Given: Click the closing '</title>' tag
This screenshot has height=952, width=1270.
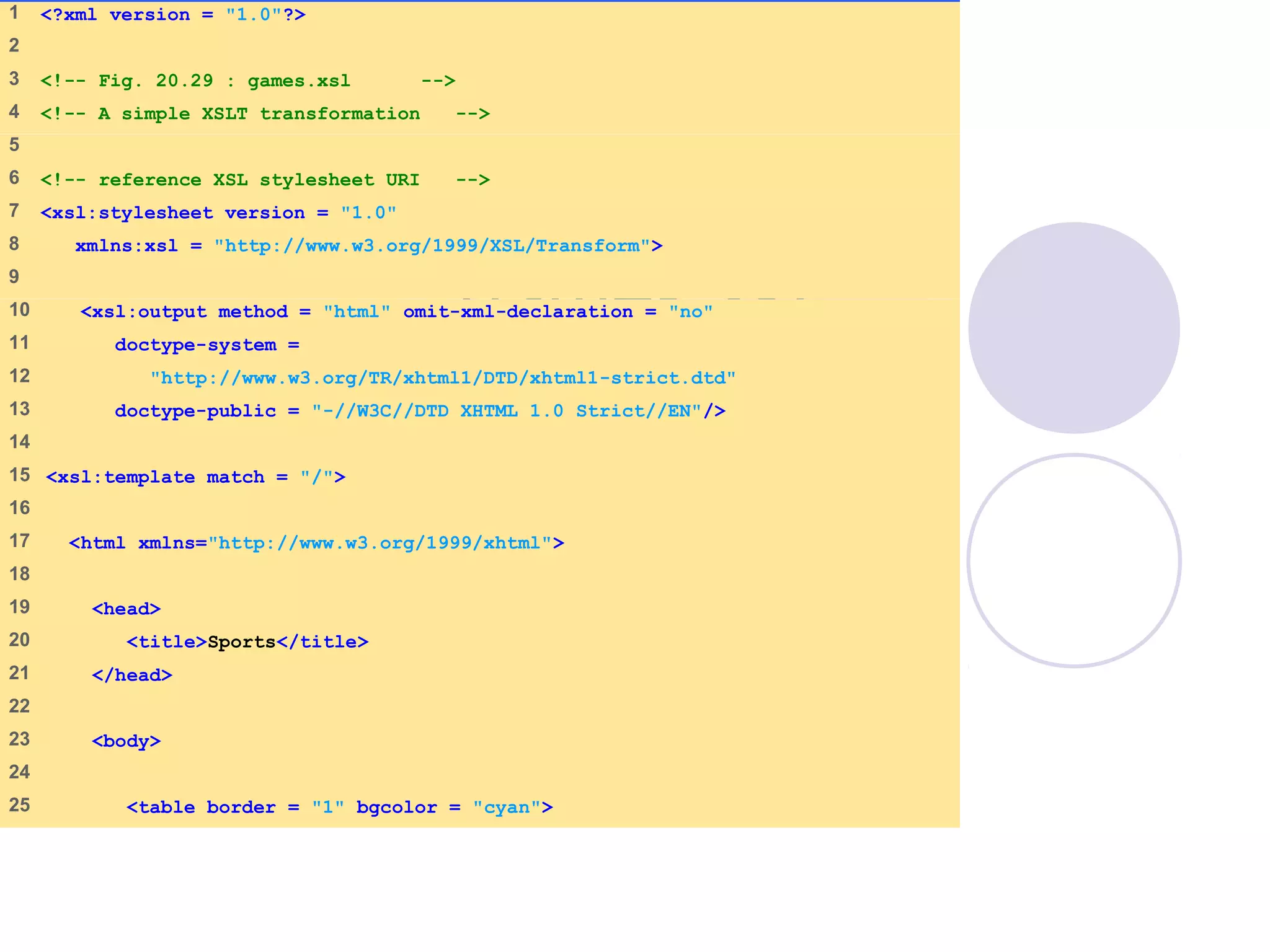Looking at the screenshot, I should (322, 642).
